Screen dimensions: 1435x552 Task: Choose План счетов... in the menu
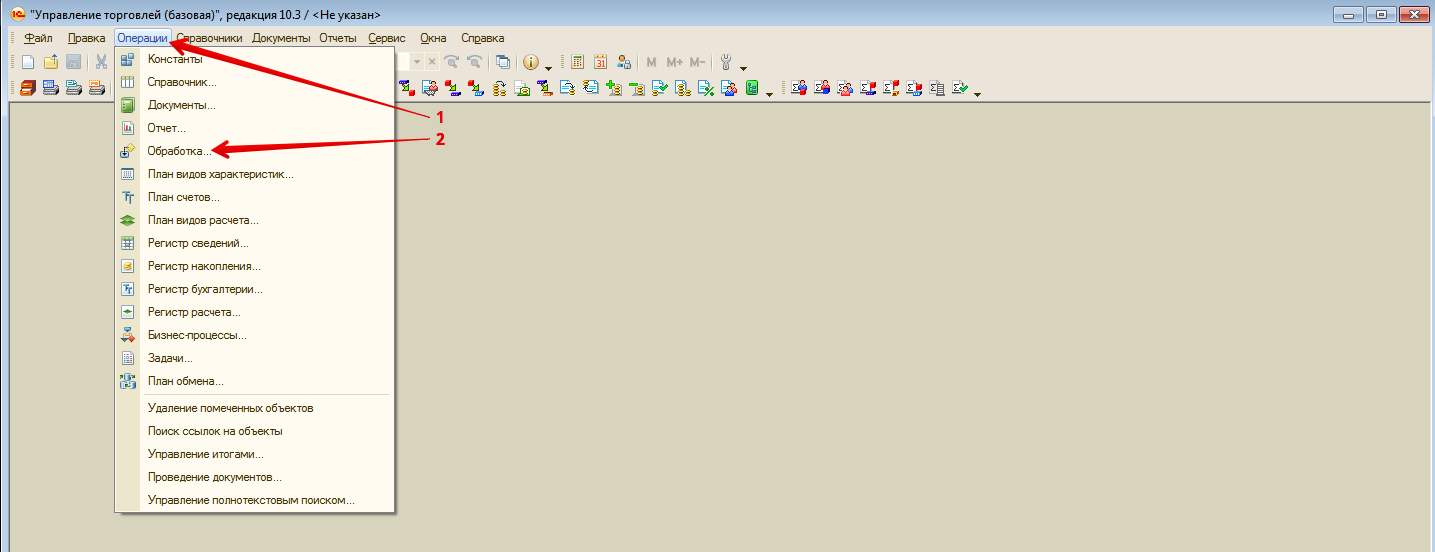pyautogui.click(x=183, y=197)
